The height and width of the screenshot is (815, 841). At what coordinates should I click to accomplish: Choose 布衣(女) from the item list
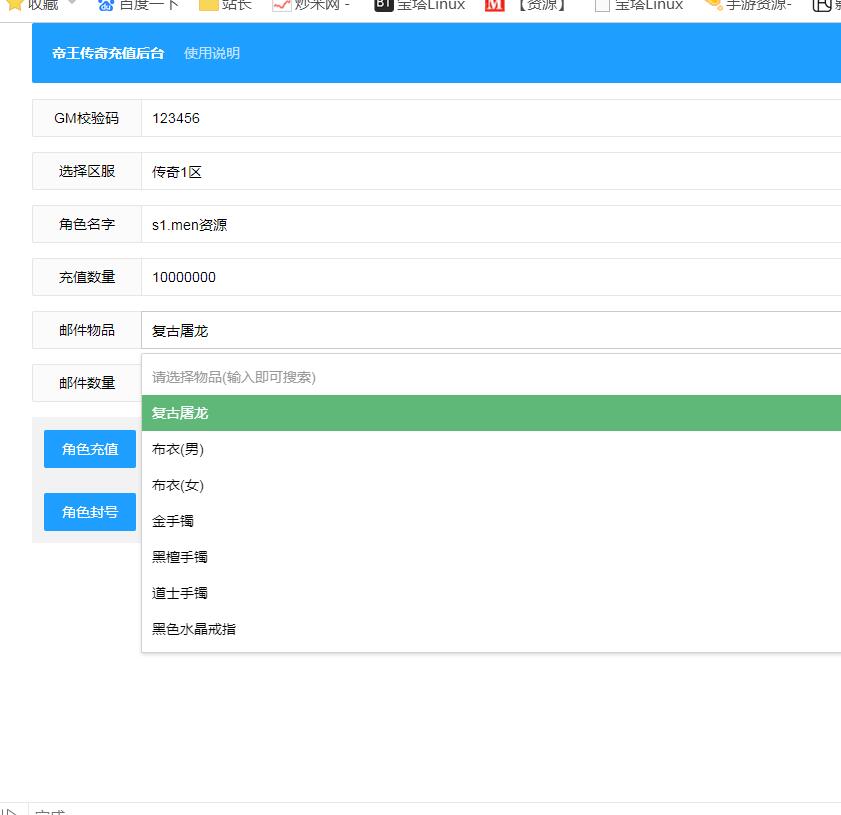pos(178,486)
